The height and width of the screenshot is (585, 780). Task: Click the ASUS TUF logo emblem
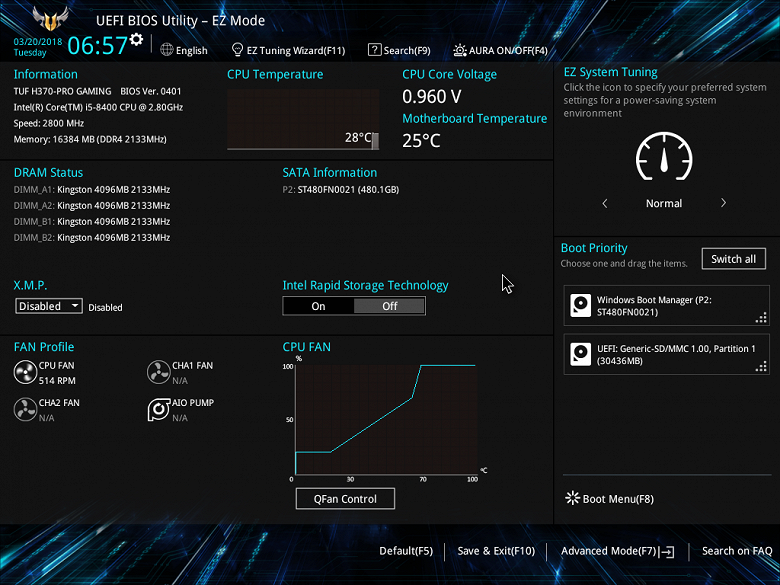(x=50, y=19)
